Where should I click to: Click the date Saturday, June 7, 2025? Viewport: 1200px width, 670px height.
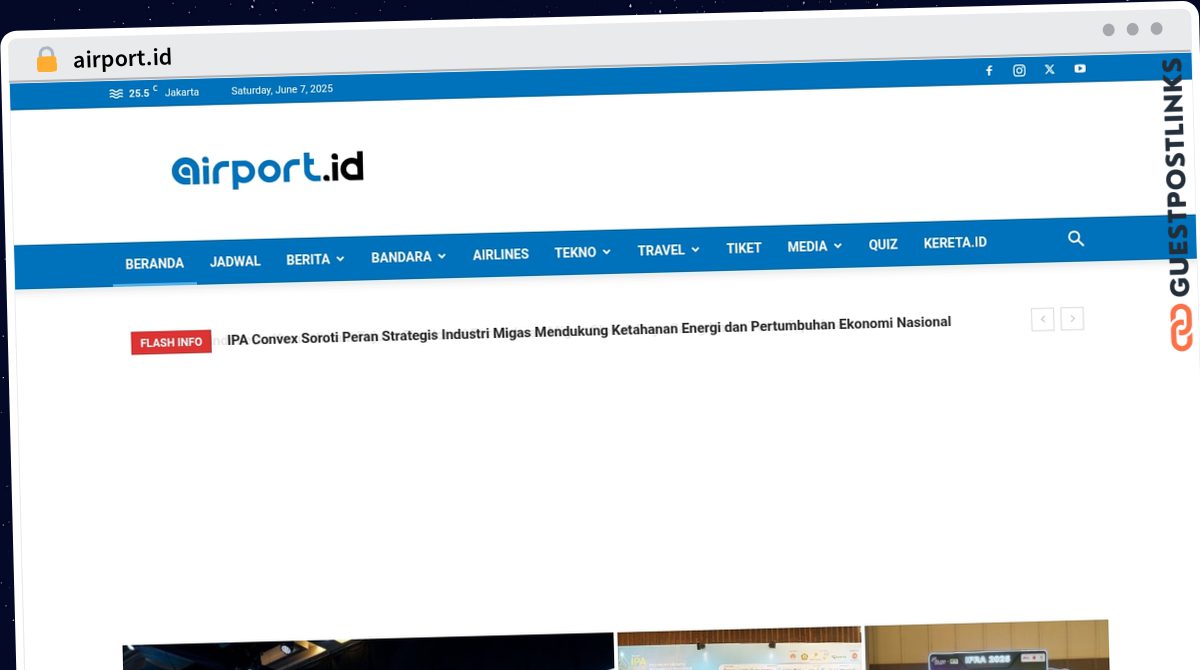282,89
